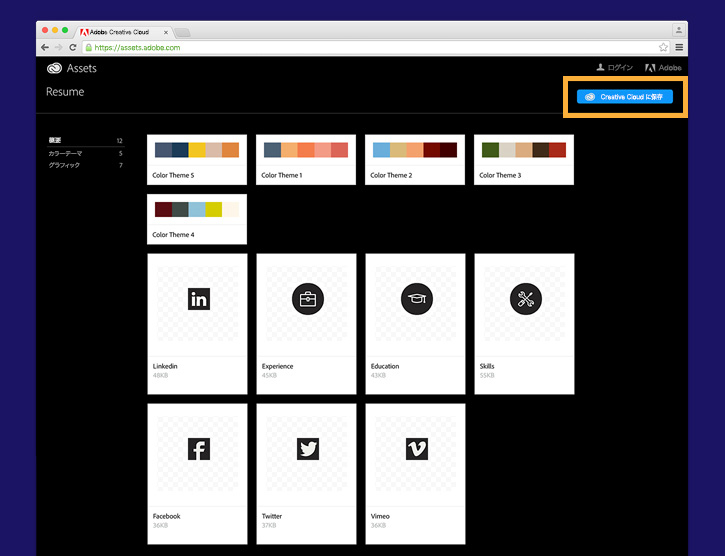Viewport: 725px width, 556px height.
Task: Click the Skills tools icon
Action: [x=526, y=299]
